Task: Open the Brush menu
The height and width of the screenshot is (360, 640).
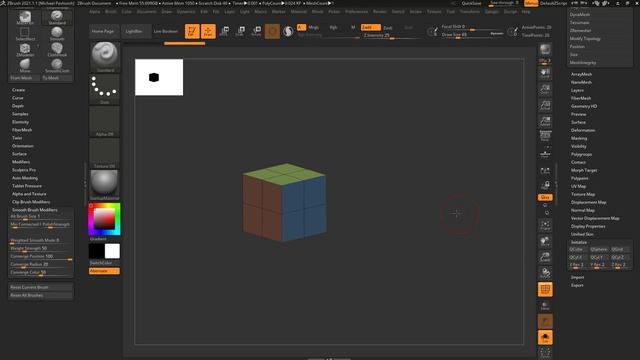Action: pos(111,12)
